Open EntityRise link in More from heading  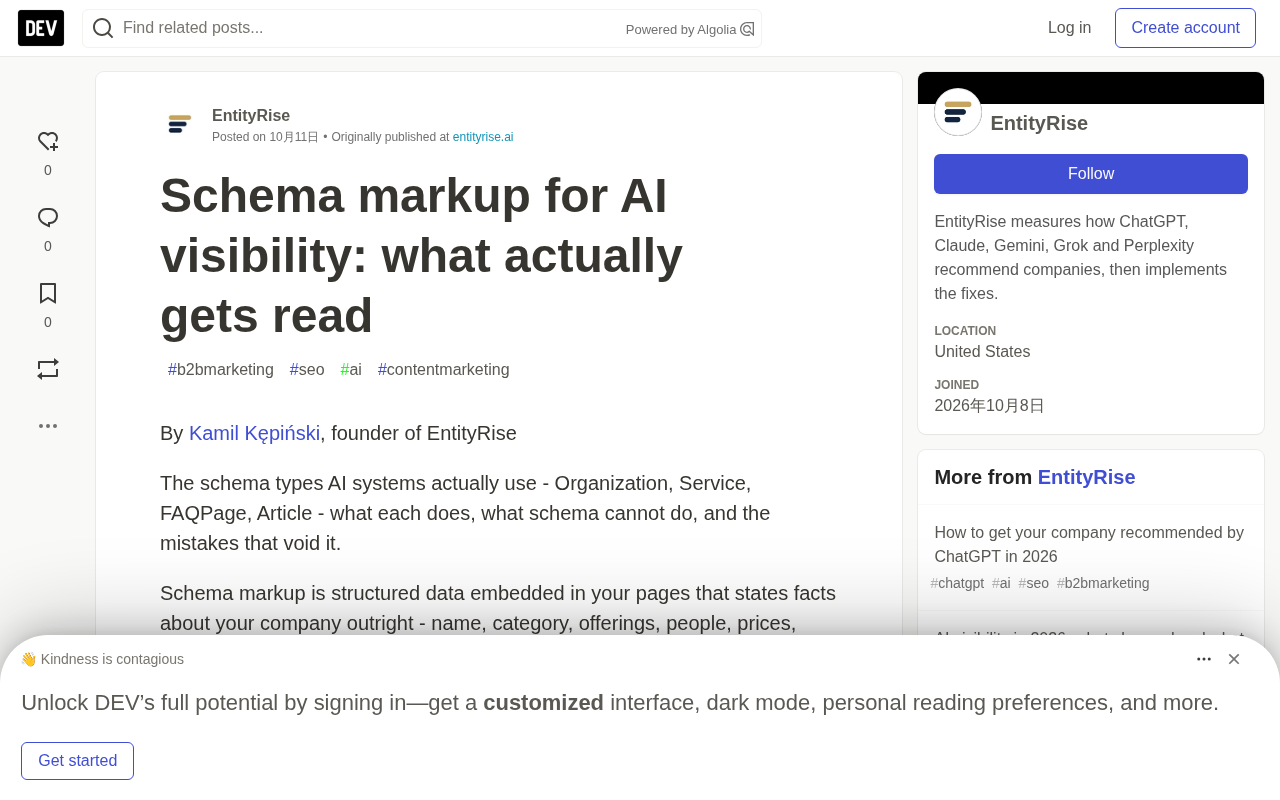coord(1086,477)
